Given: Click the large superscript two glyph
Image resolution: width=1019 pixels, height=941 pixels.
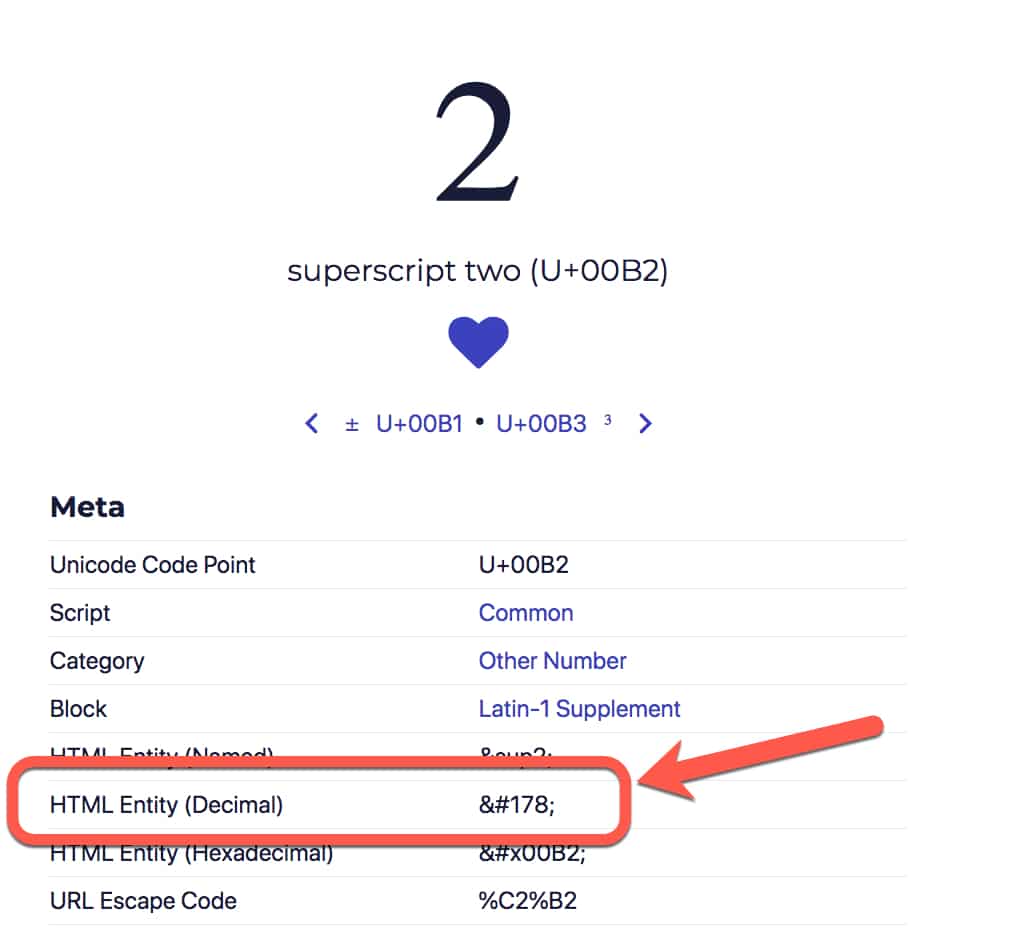Looking at the screenshot, I should pyautogui.click(x=478, y=141).
